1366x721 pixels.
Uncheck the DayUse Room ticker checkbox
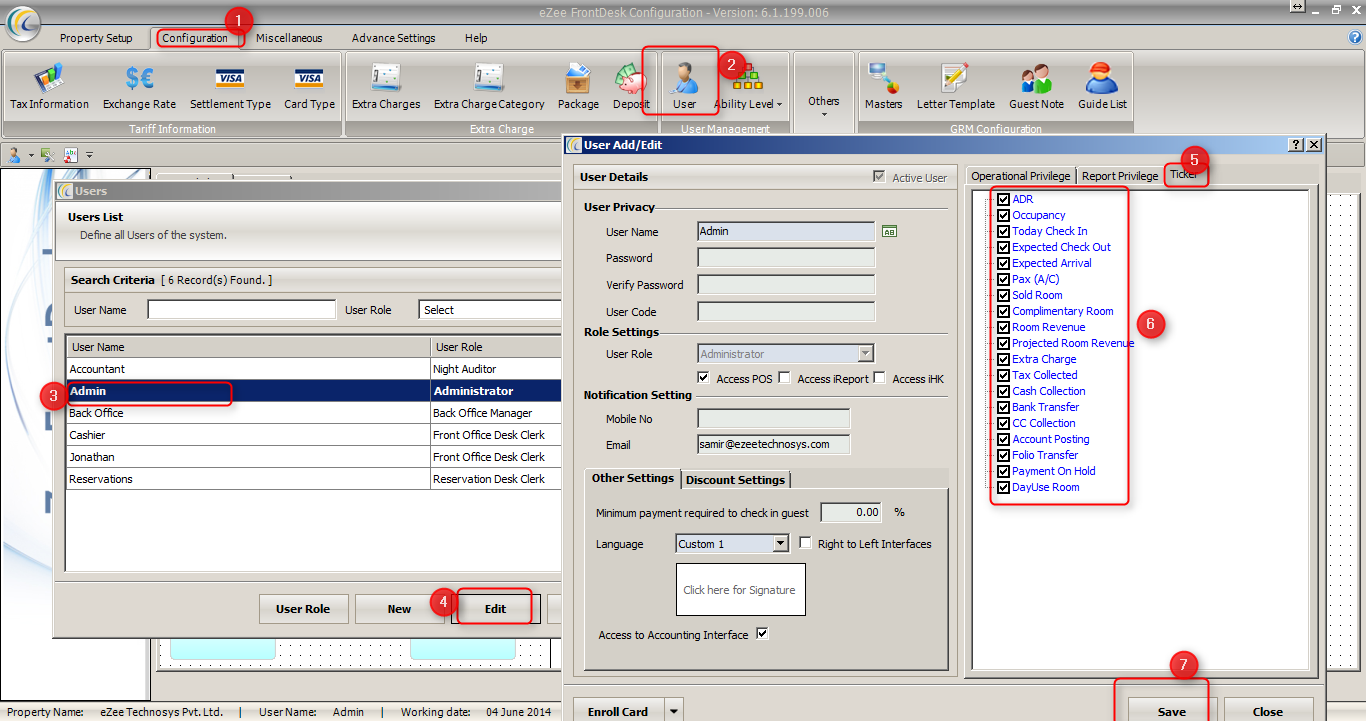click(1004, 487)
